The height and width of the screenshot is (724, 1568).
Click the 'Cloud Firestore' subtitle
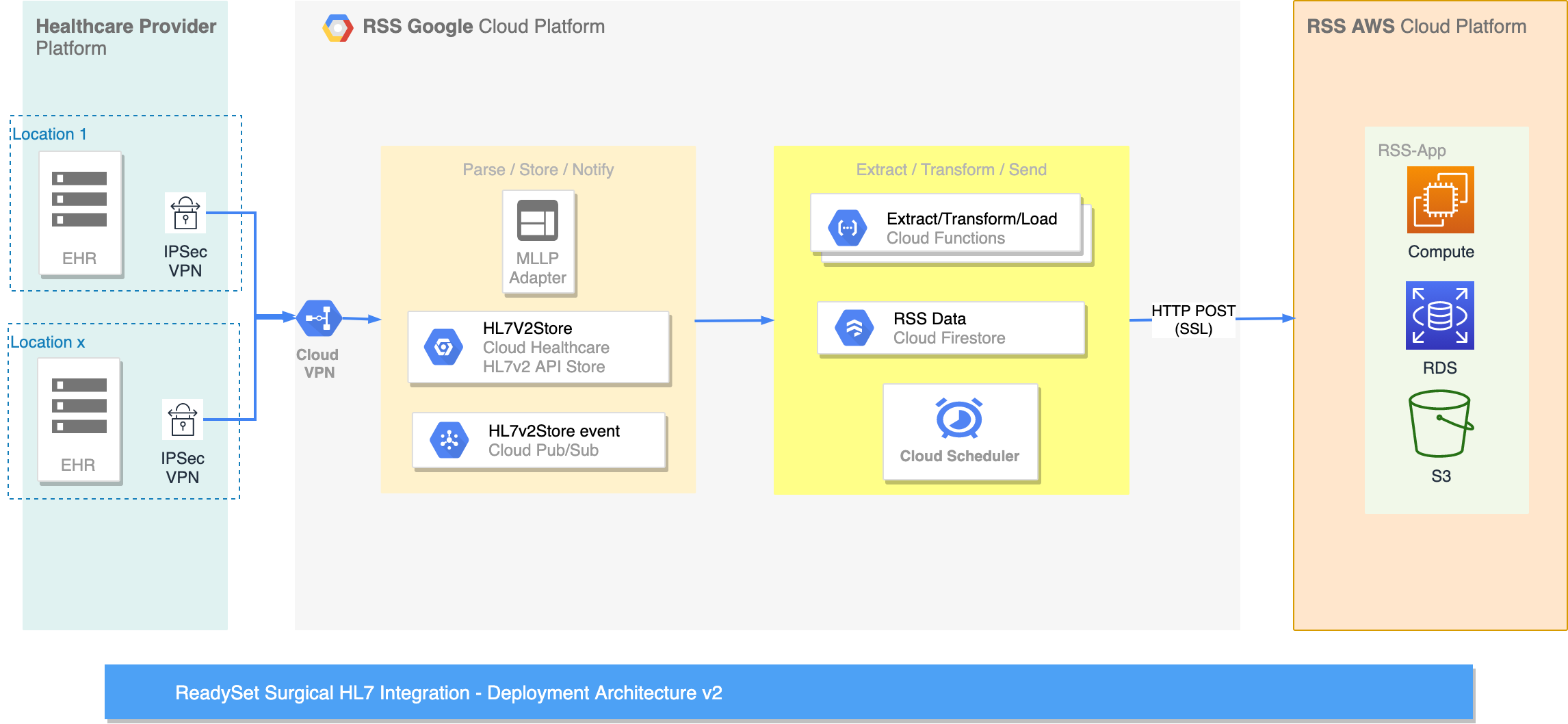[x=950, y=338]
